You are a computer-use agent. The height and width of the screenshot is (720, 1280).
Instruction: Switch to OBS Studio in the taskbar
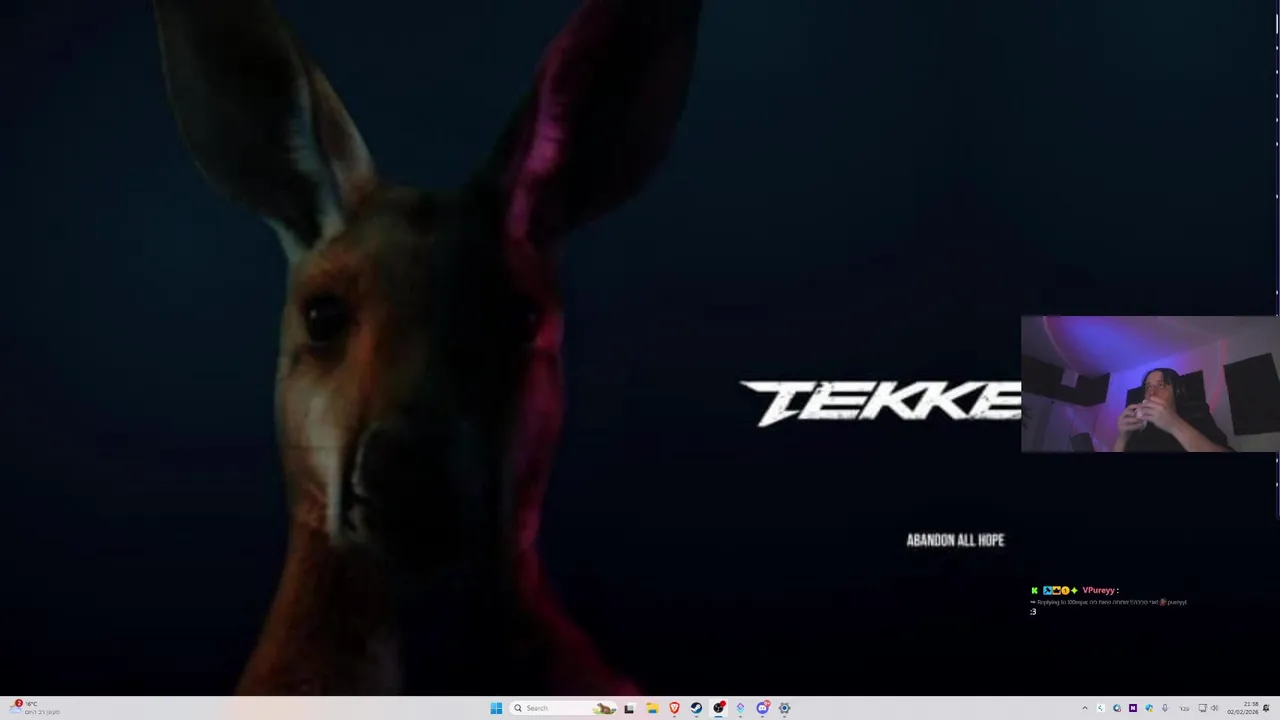pyautogui.click(x=718, y=708)
